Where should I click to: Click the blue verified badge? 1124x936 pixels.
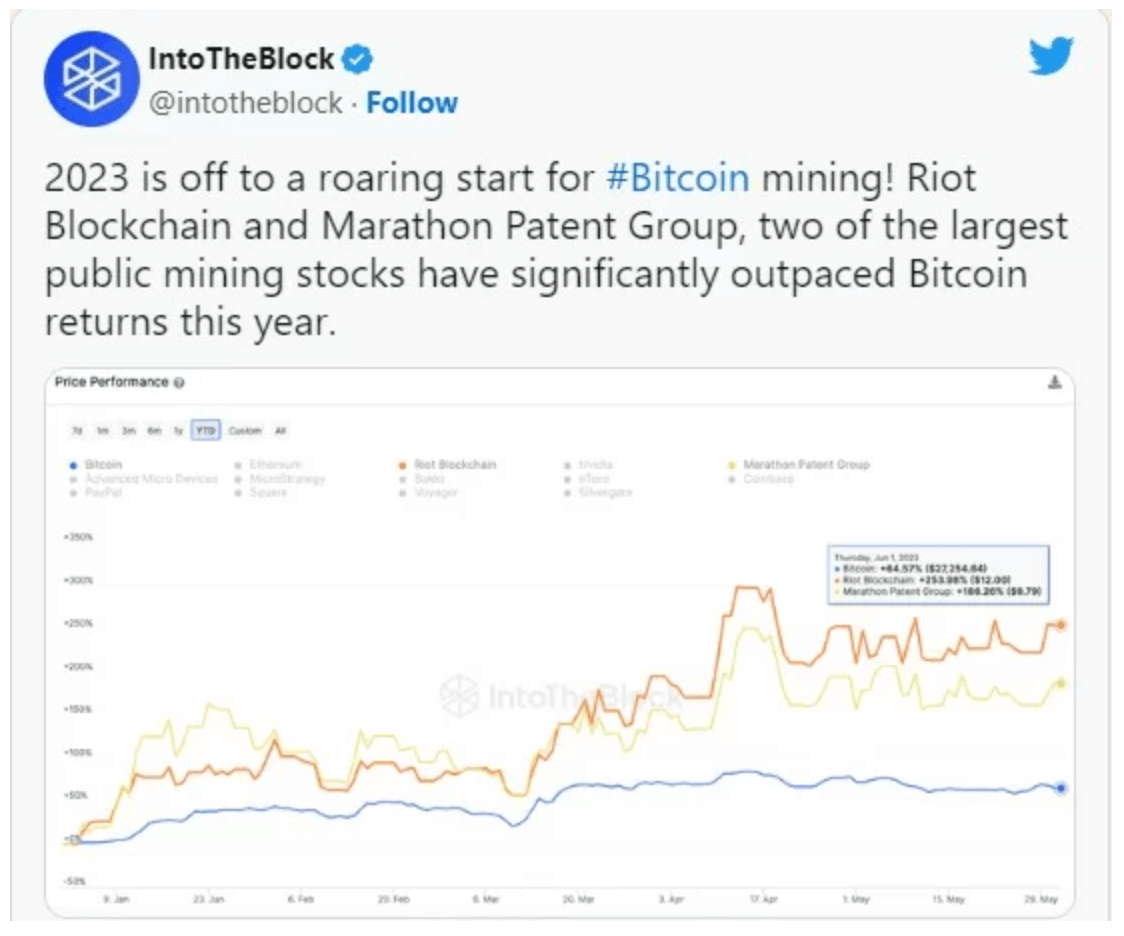(x=356, y=59)
